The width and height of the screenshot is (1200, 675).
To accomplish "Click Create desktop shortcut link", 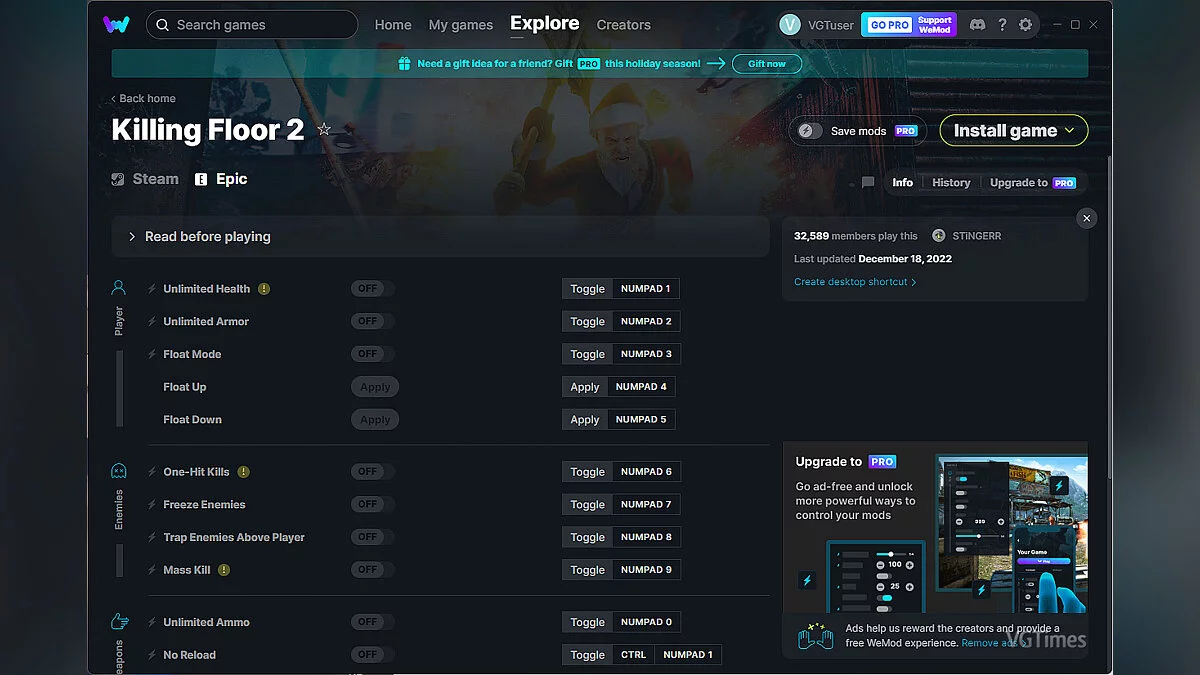I will [x=855, y=282].
